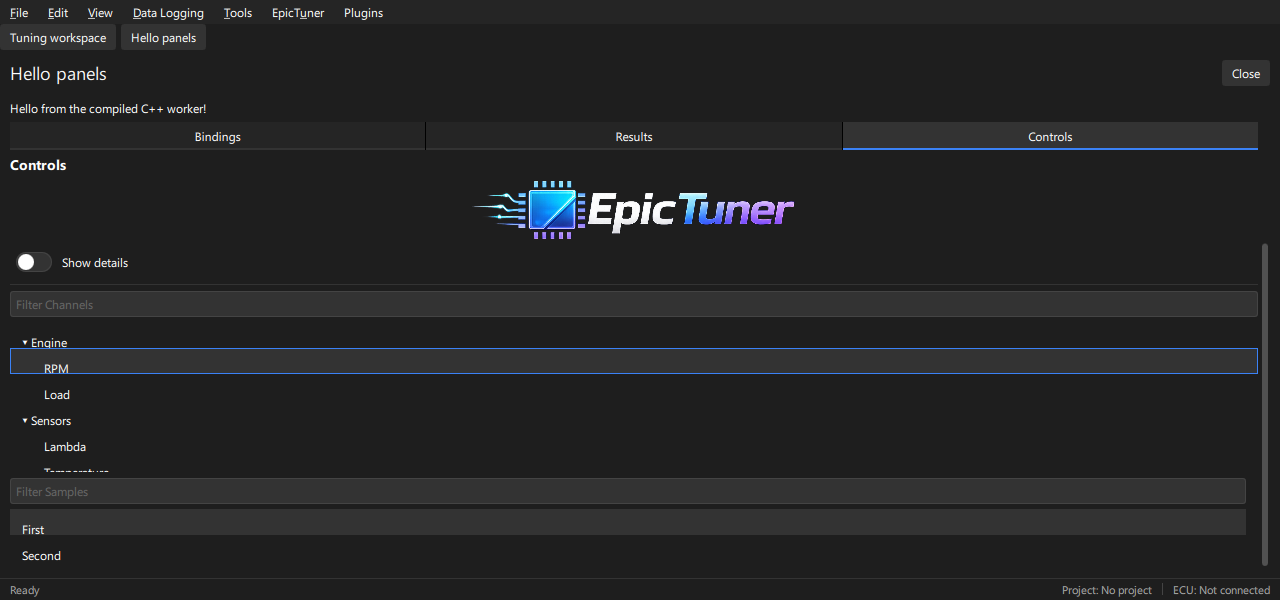Click the Filter Samples input field

(628, 491)
